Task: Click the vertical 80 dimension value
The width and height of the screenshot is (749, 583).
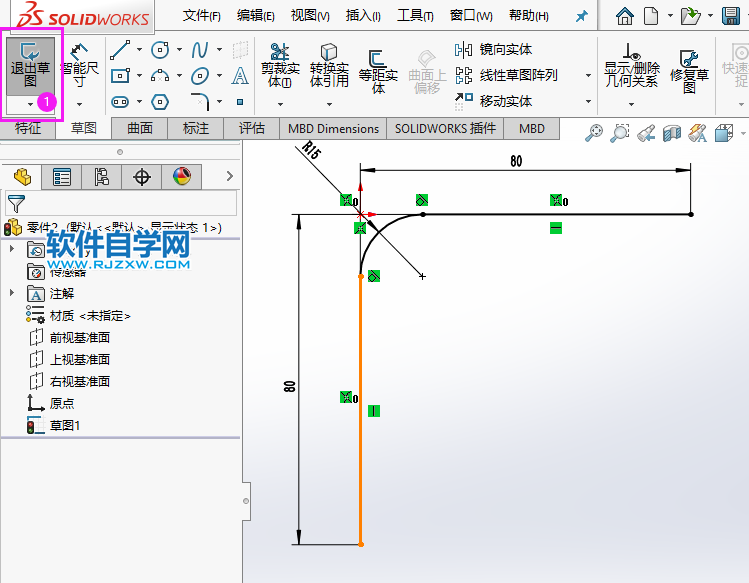Action: 289,386
